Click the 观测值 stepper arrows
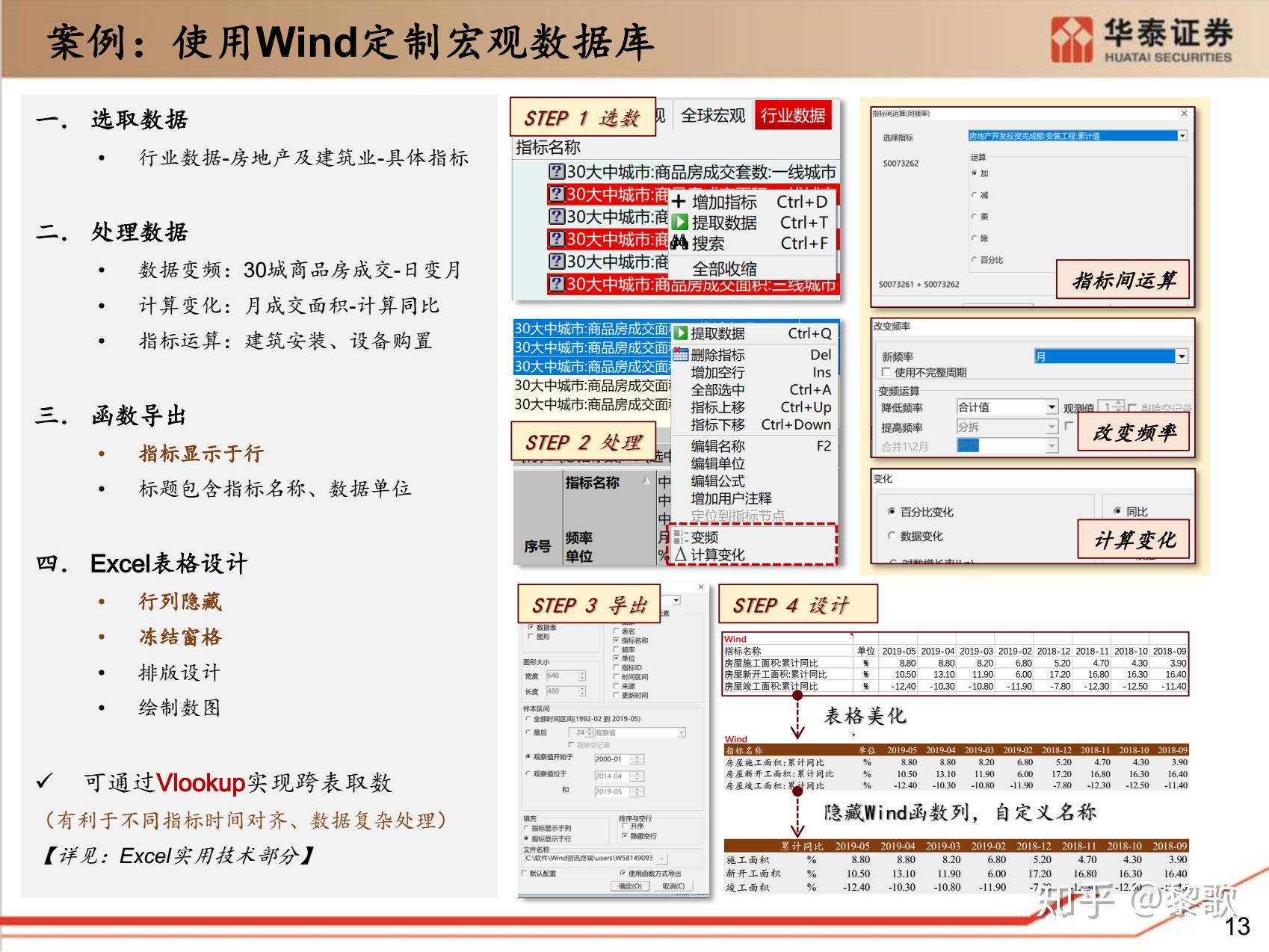The image size is (1269, 952). [x=1119, y=407]
